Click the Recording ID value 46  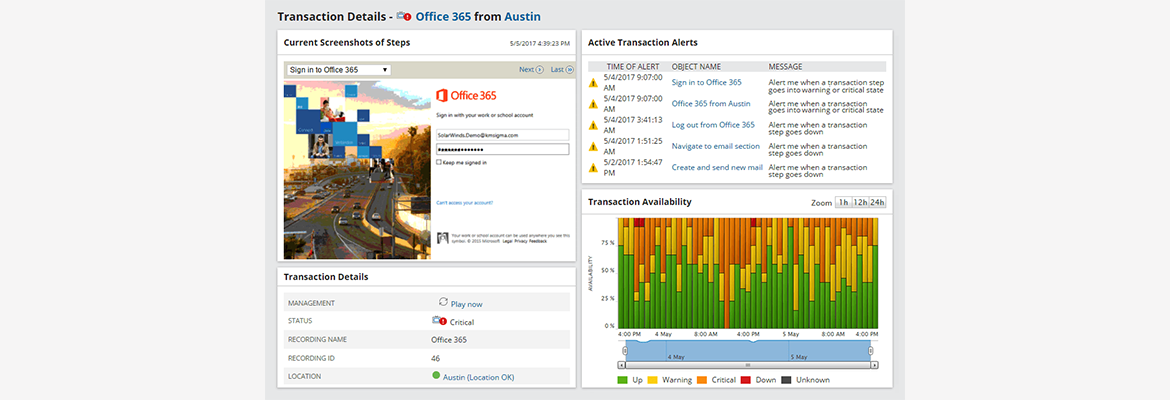tap(436, 358)
